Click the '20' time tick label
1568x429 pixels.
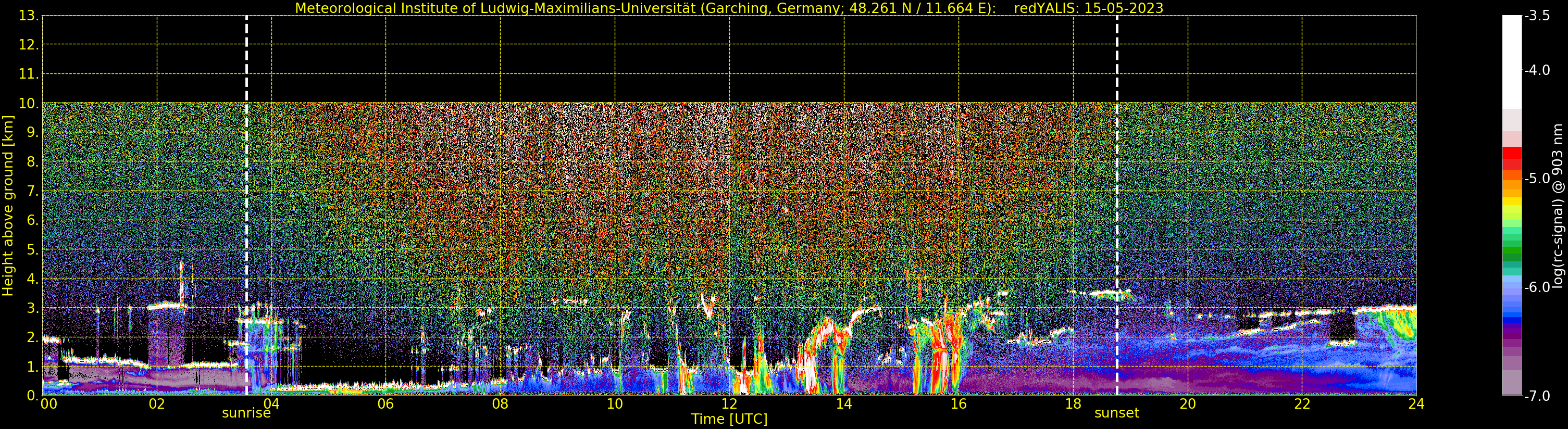click(x=1188, y=403)
